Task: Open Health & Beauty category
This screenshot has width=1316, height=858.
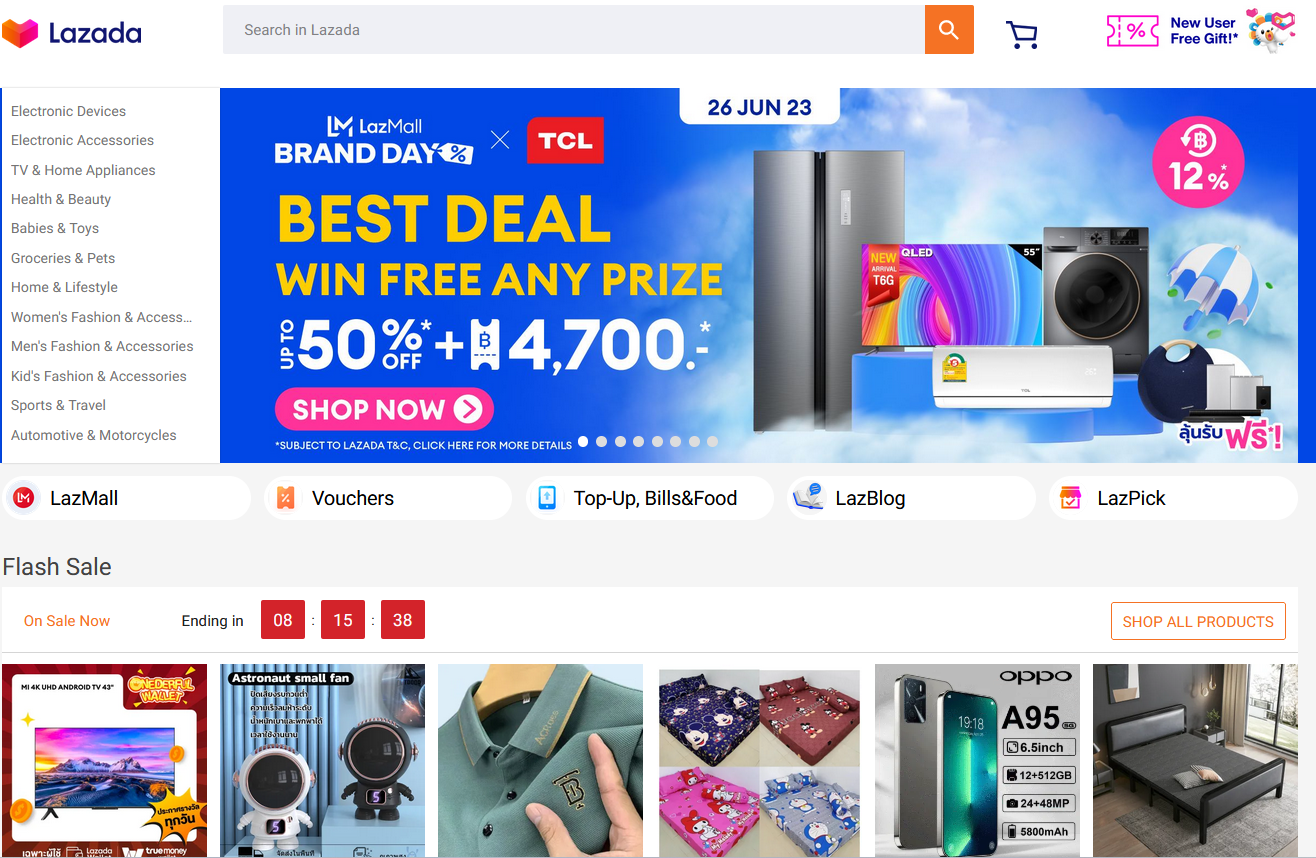Action: (x=61, y=199)
